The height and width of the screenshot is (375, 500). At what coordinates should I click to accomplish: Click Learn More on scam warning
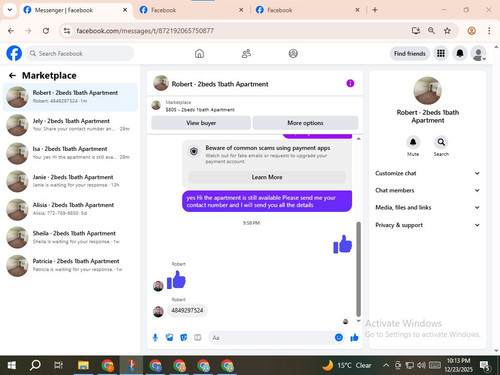[x=267, y=177]
